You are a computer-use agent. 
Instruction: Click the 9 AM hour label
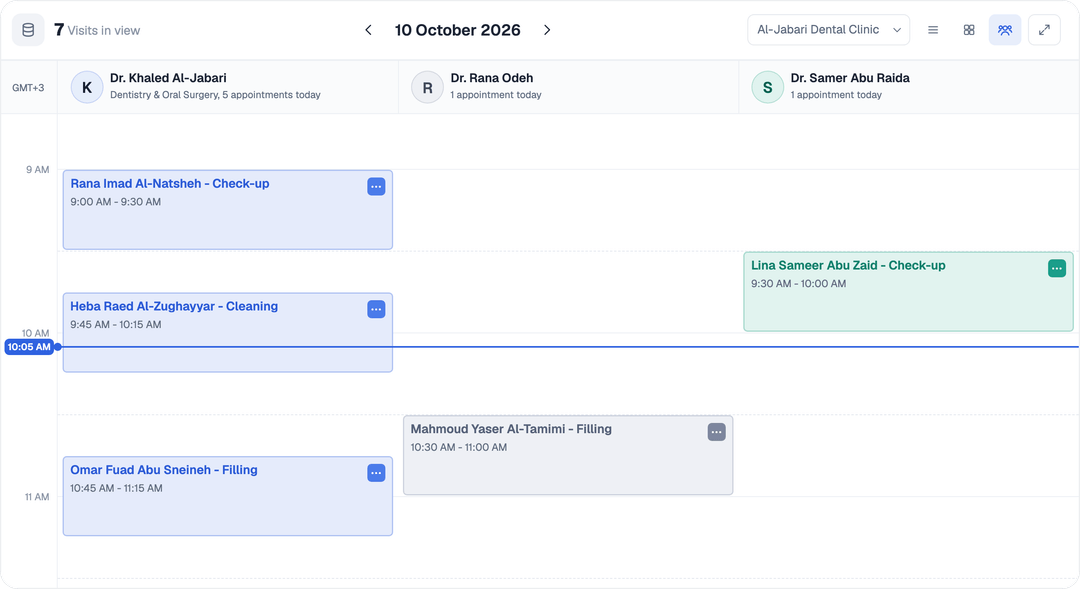(38, 169)
